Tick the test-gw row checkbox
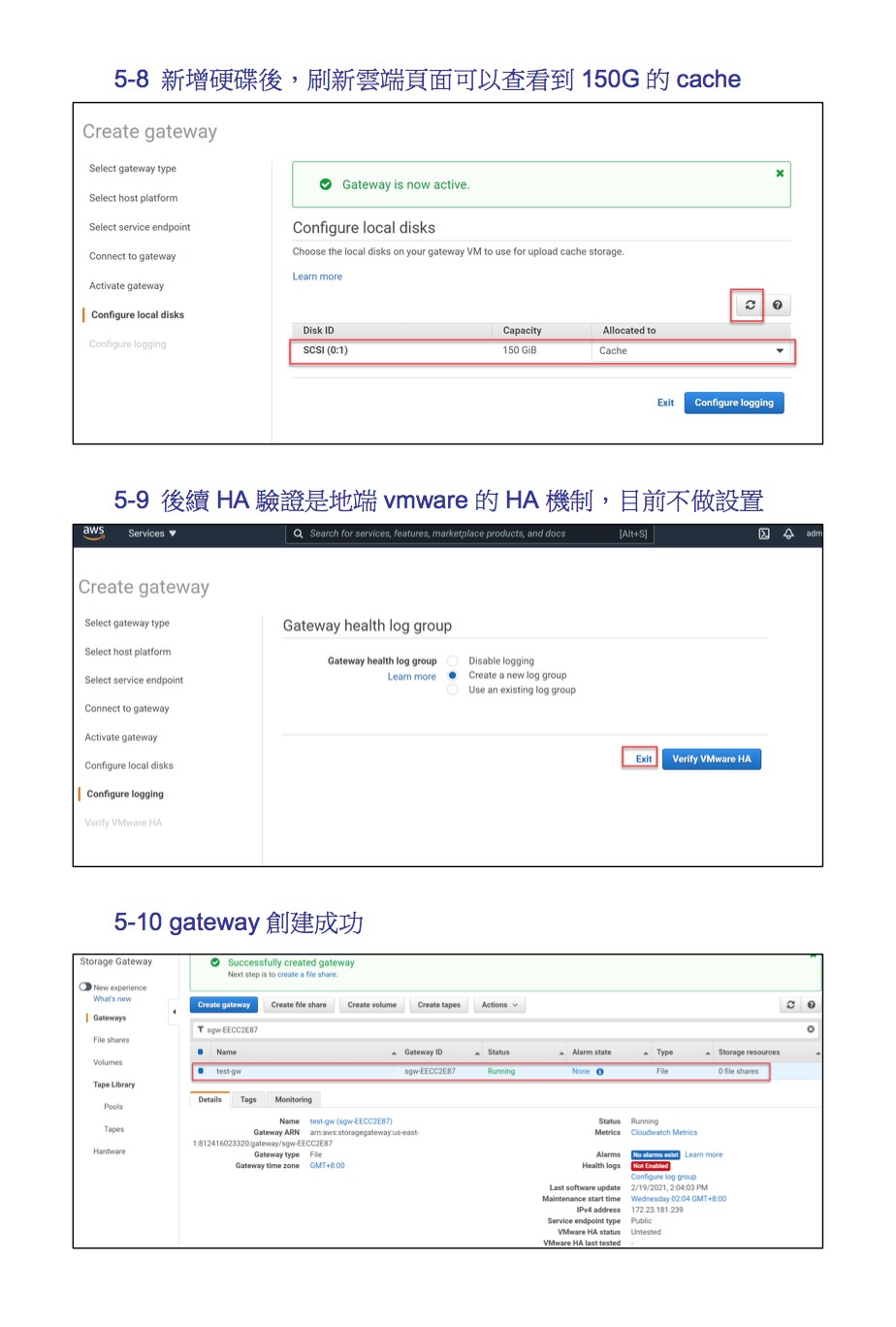 coord(201,1072)
